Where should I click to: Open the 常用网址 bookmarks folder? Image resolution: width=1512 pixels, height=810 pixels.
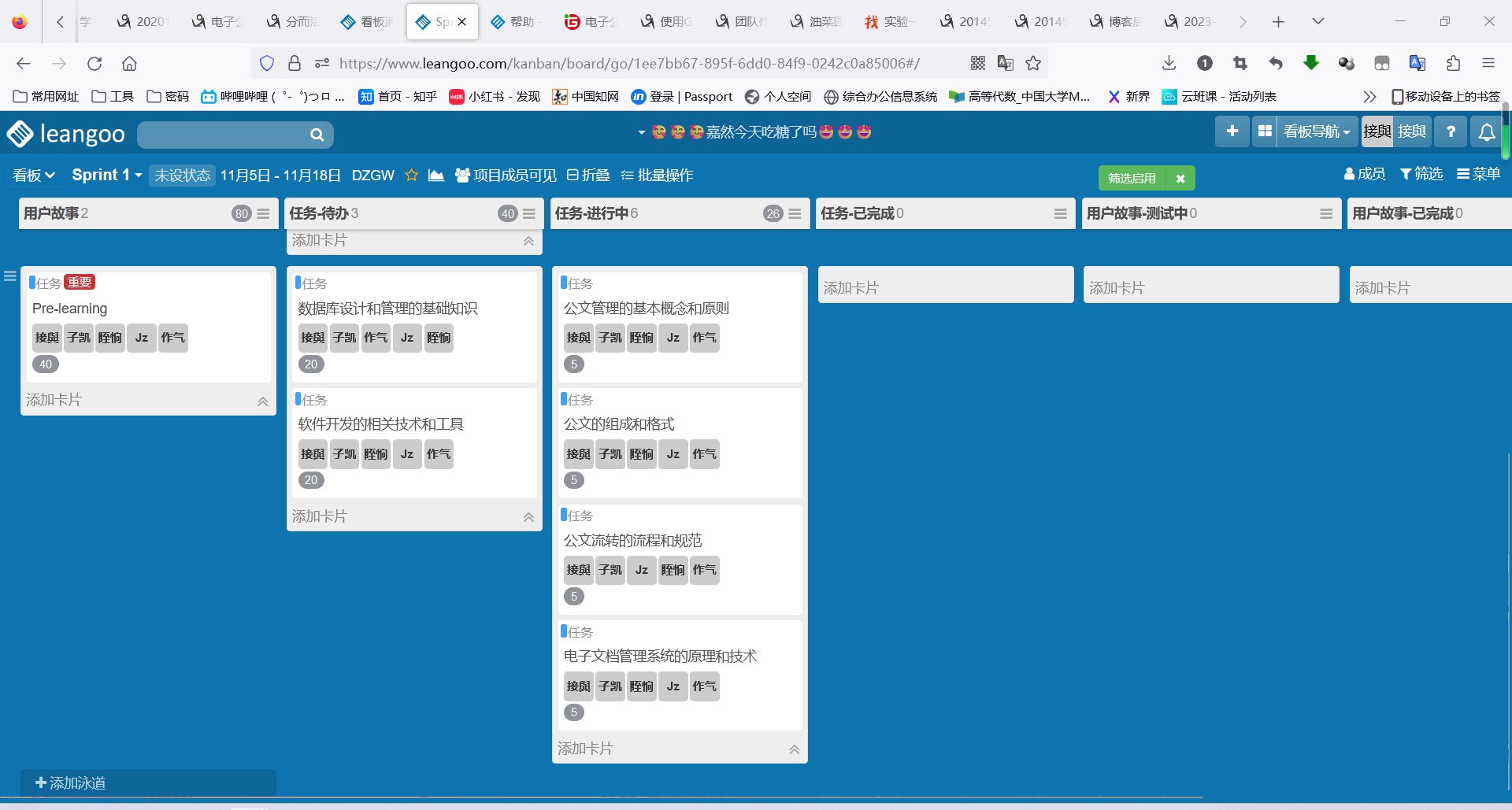click(x=46, y=96)
